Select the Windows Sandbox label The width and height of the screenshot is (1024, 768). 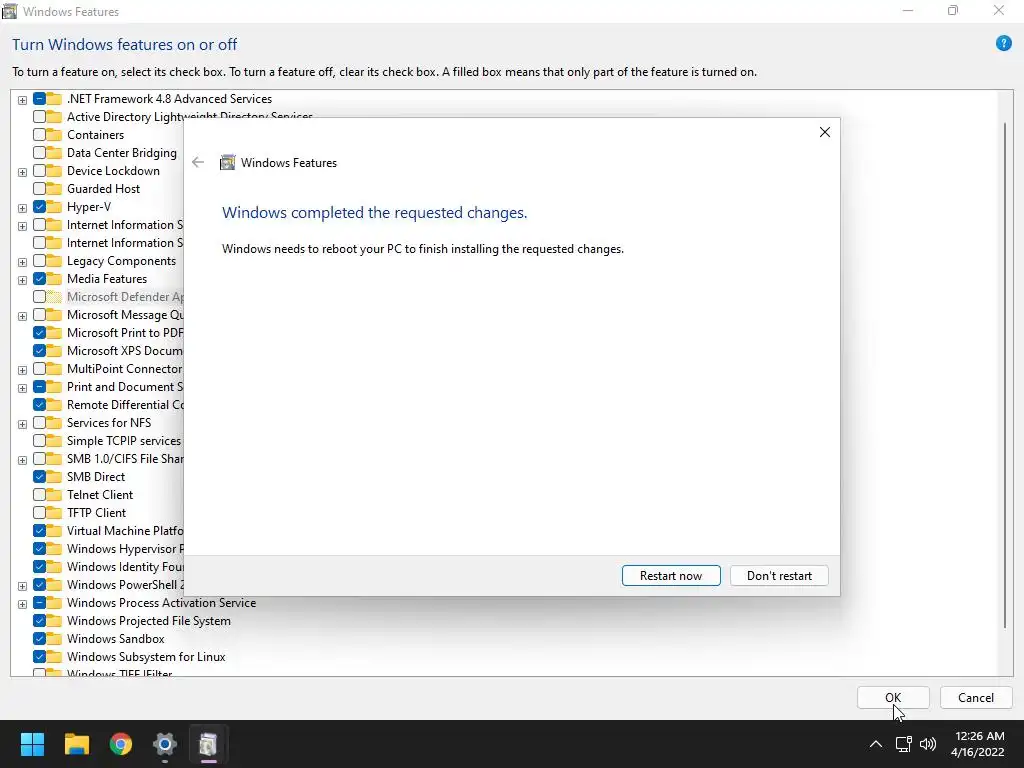116,639
